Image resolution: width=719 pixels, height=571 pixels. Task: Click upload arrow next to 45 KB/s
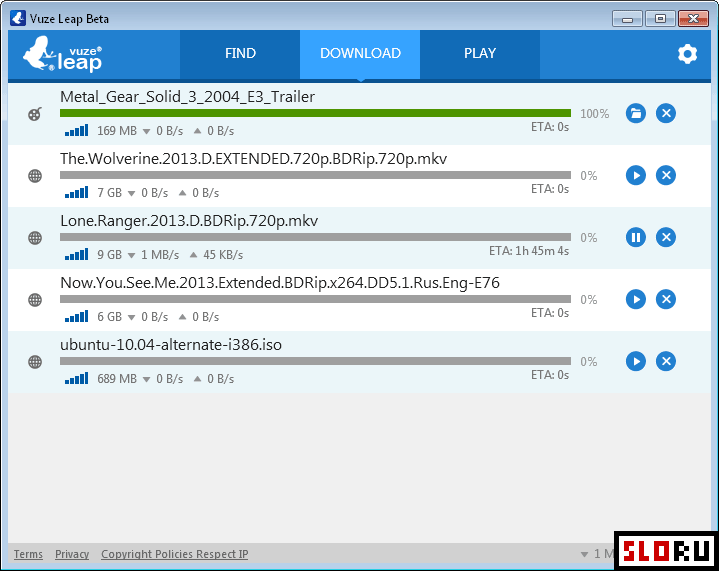pos(194,254)
